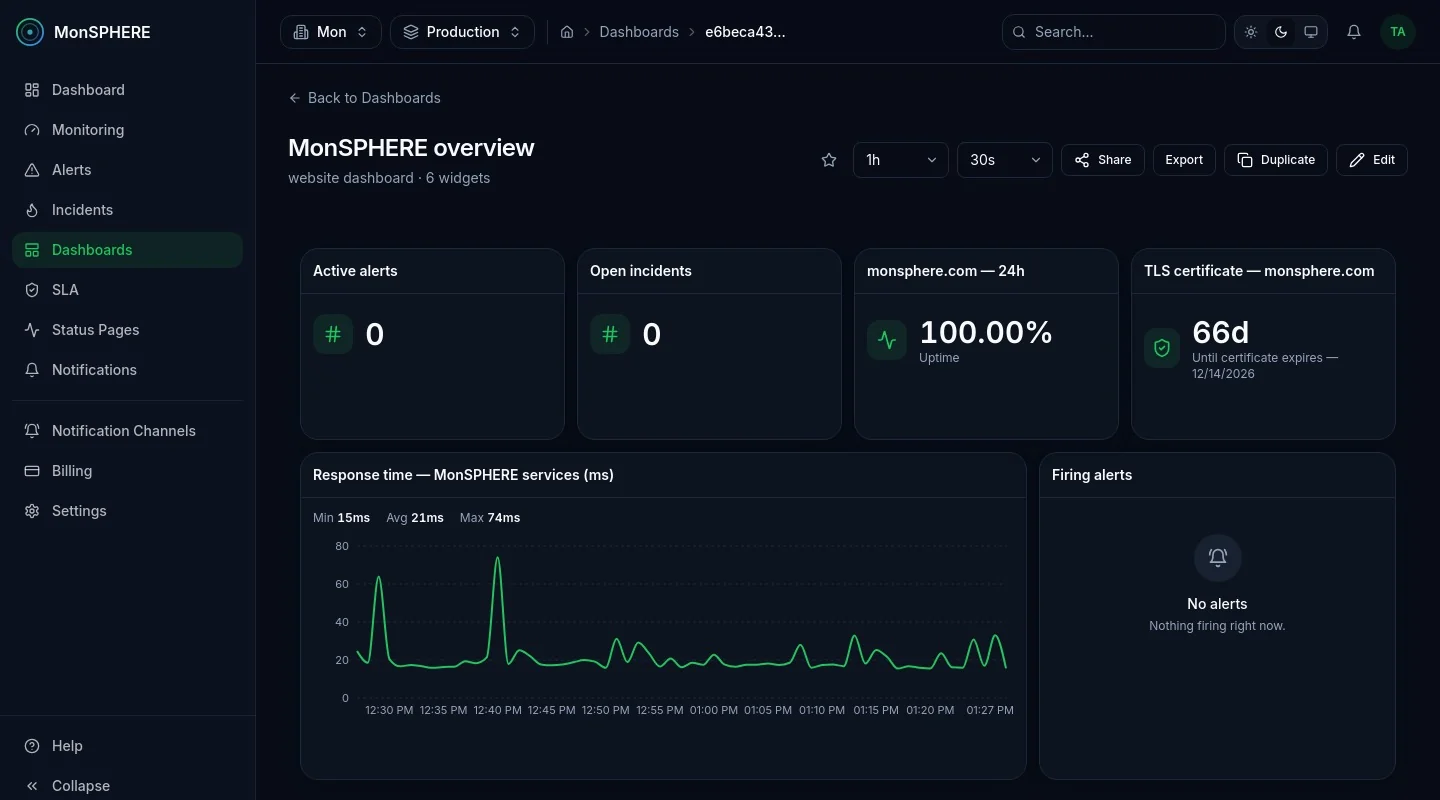Click the home breadcrumb icon
This screenshot has height=800, width=1440.
coord(567,32)
